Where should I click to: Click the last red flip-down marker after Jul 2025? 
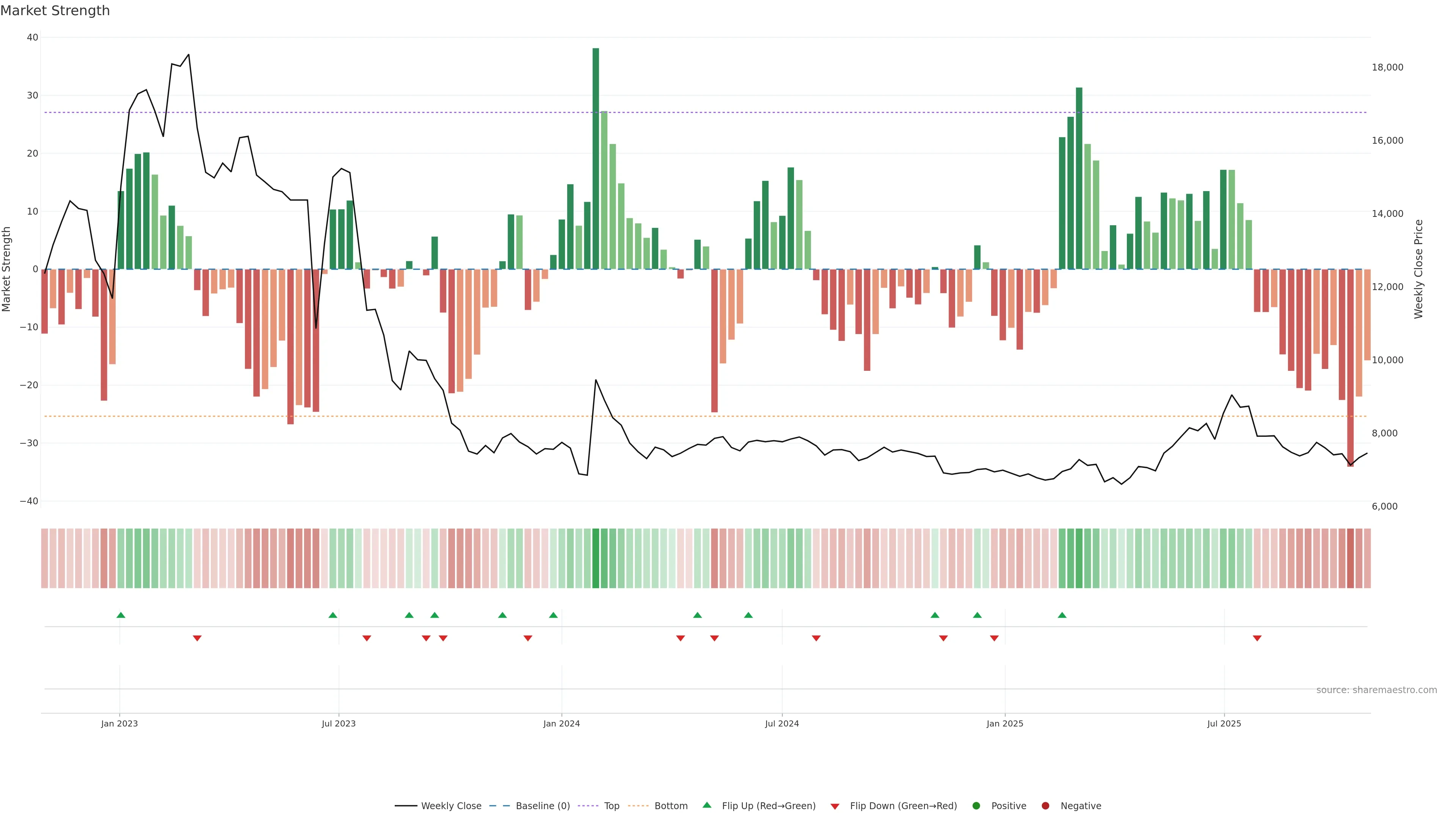point(1257,638)
